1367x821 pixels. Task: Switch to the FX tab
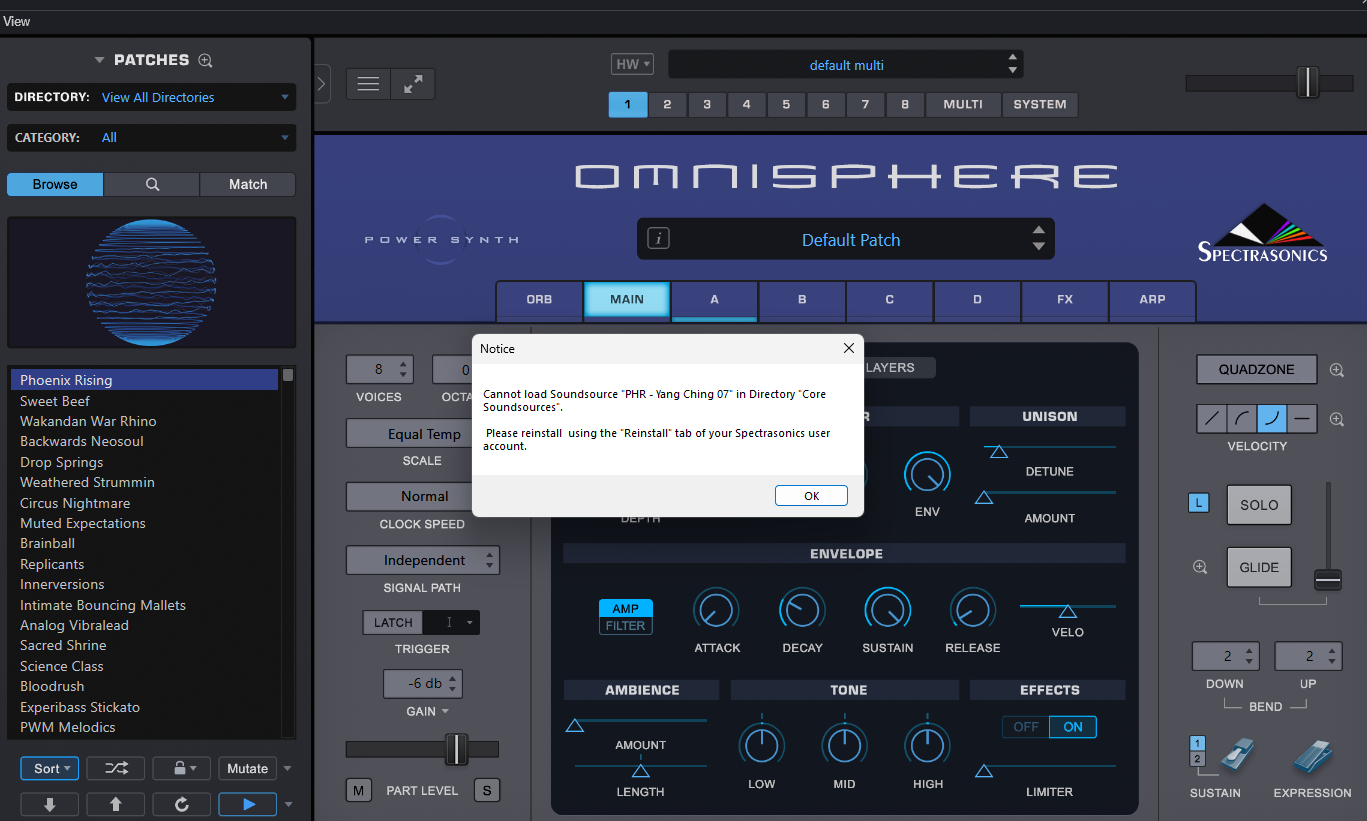(x=1064, y=299)
